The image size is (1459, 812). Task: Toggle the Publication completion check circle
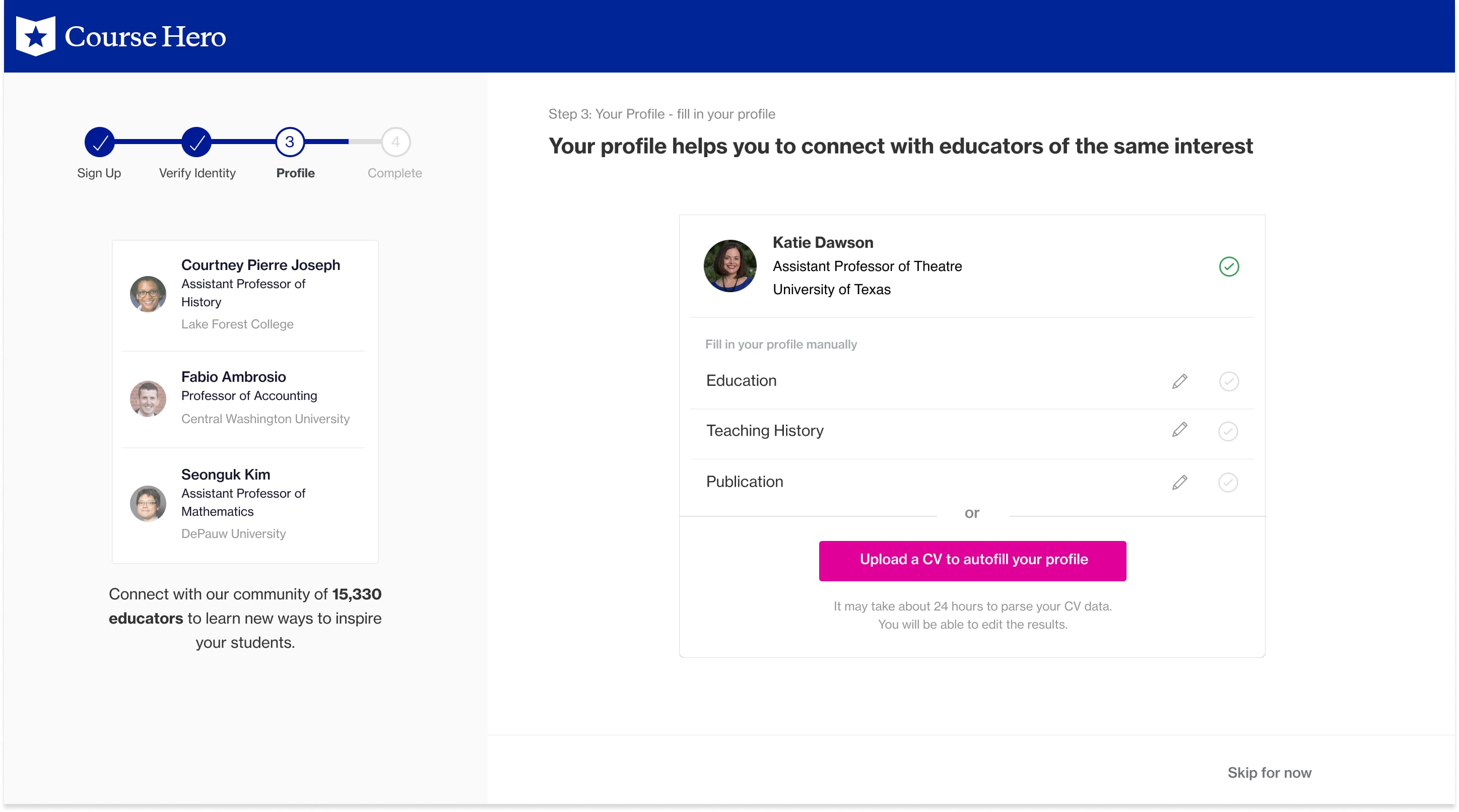pyautogui.click(x=1228, y=482)
